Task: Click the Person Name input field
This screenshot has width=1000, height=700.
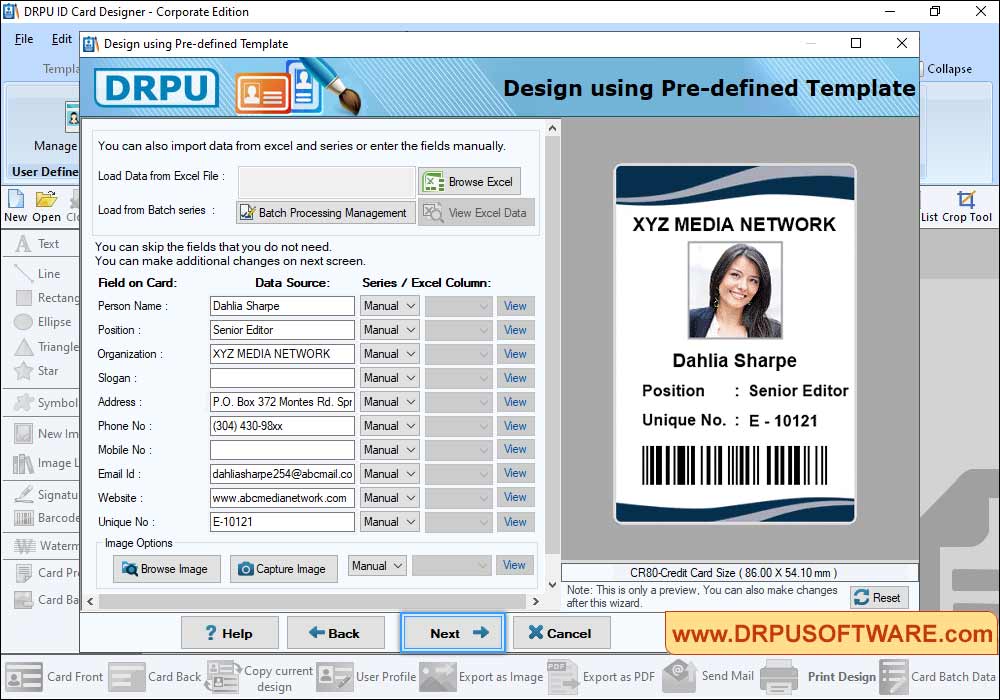Action: (x=282, y=306)
